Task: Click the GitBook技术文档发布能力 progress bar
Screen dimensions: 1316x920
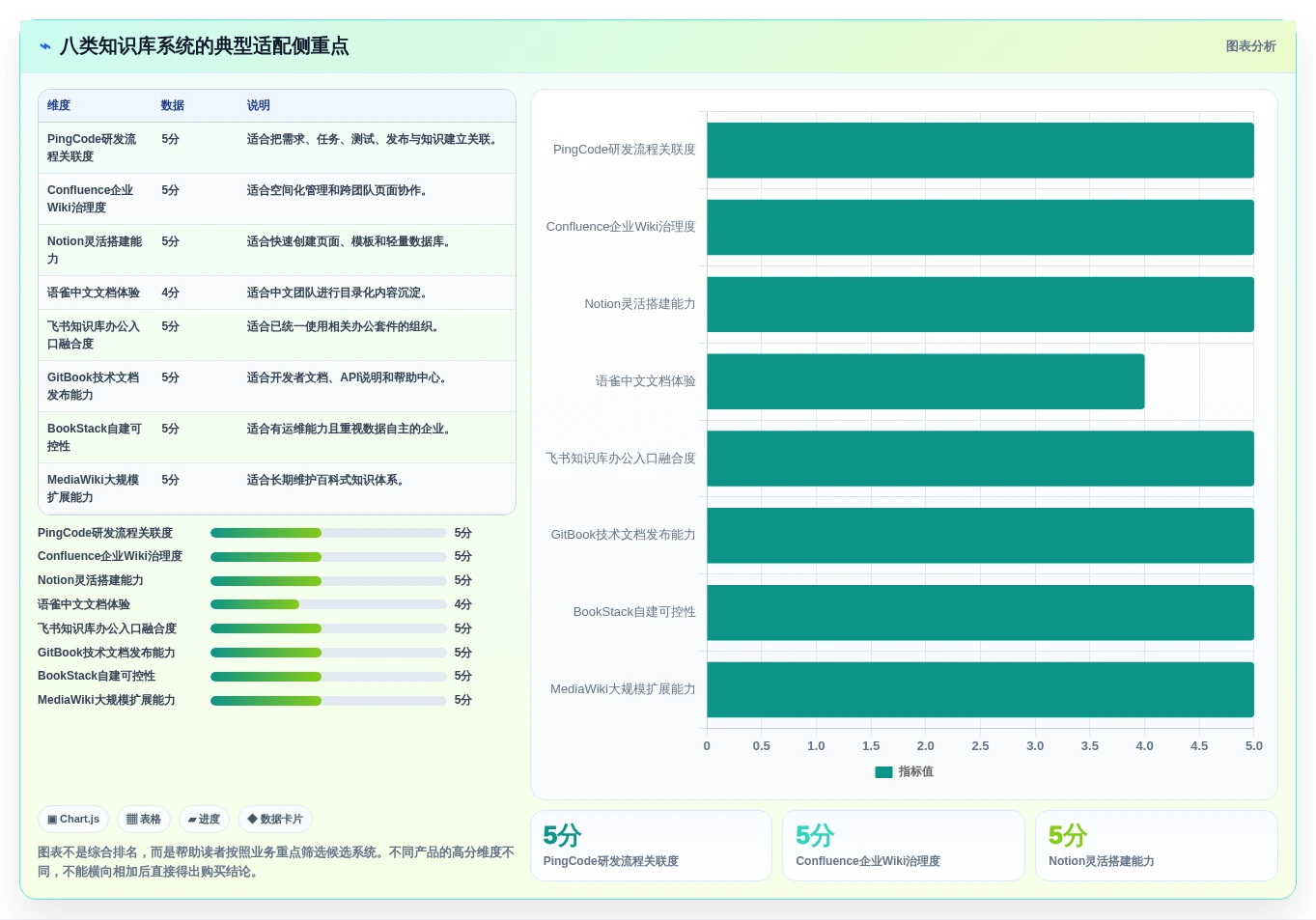Action: [x=328, y=653]
